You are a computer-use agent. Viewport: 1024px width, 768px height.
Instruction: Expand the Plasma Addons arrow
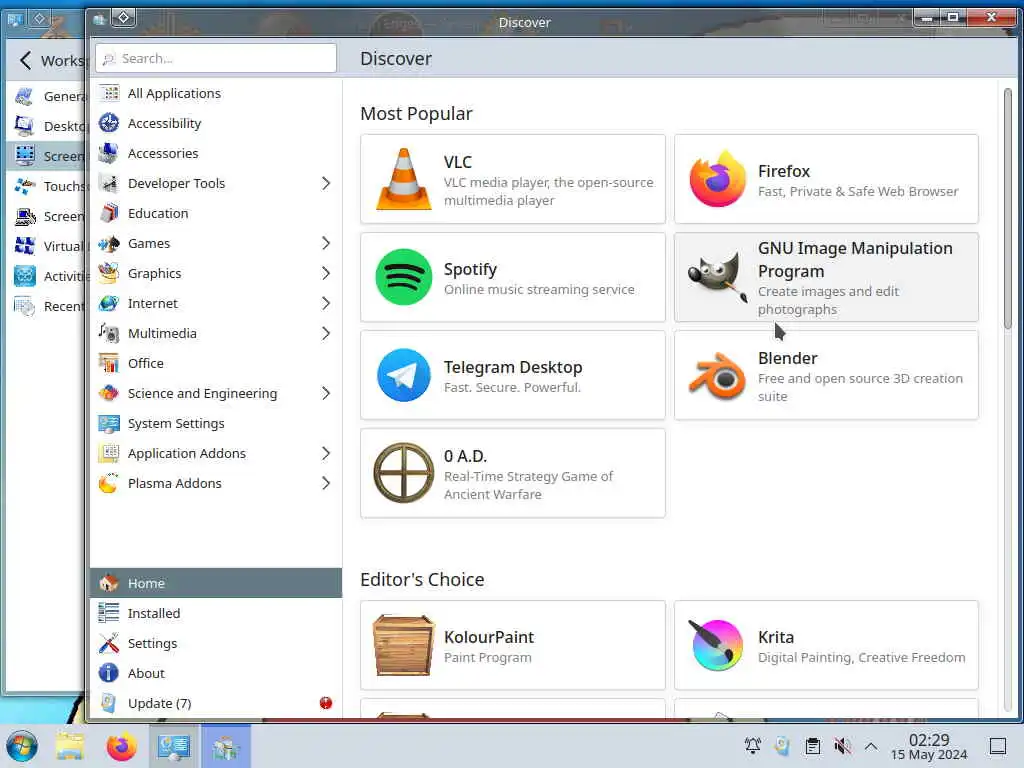pyautogui.click(x=326, y=483)
